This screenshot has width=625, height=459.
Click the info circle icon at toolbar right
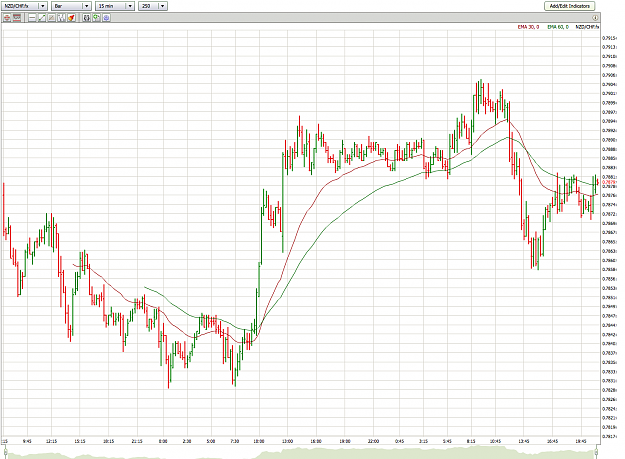595,18
